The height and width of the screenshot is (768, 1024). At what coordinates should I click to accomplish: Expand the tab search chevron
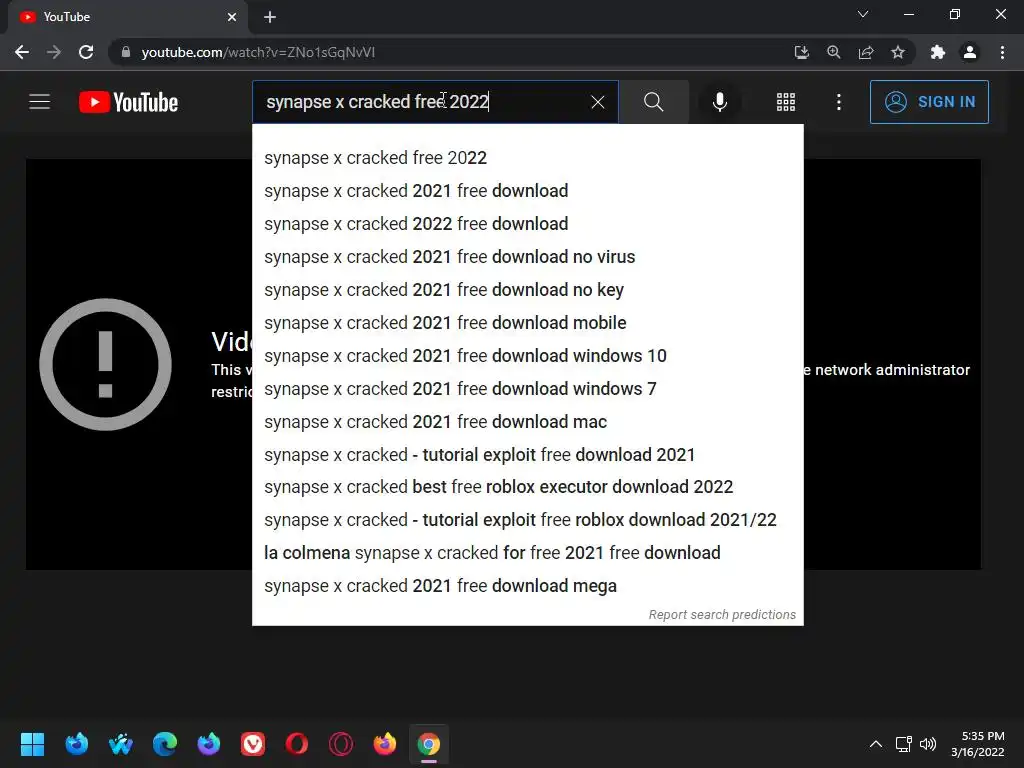click(863, 14)
